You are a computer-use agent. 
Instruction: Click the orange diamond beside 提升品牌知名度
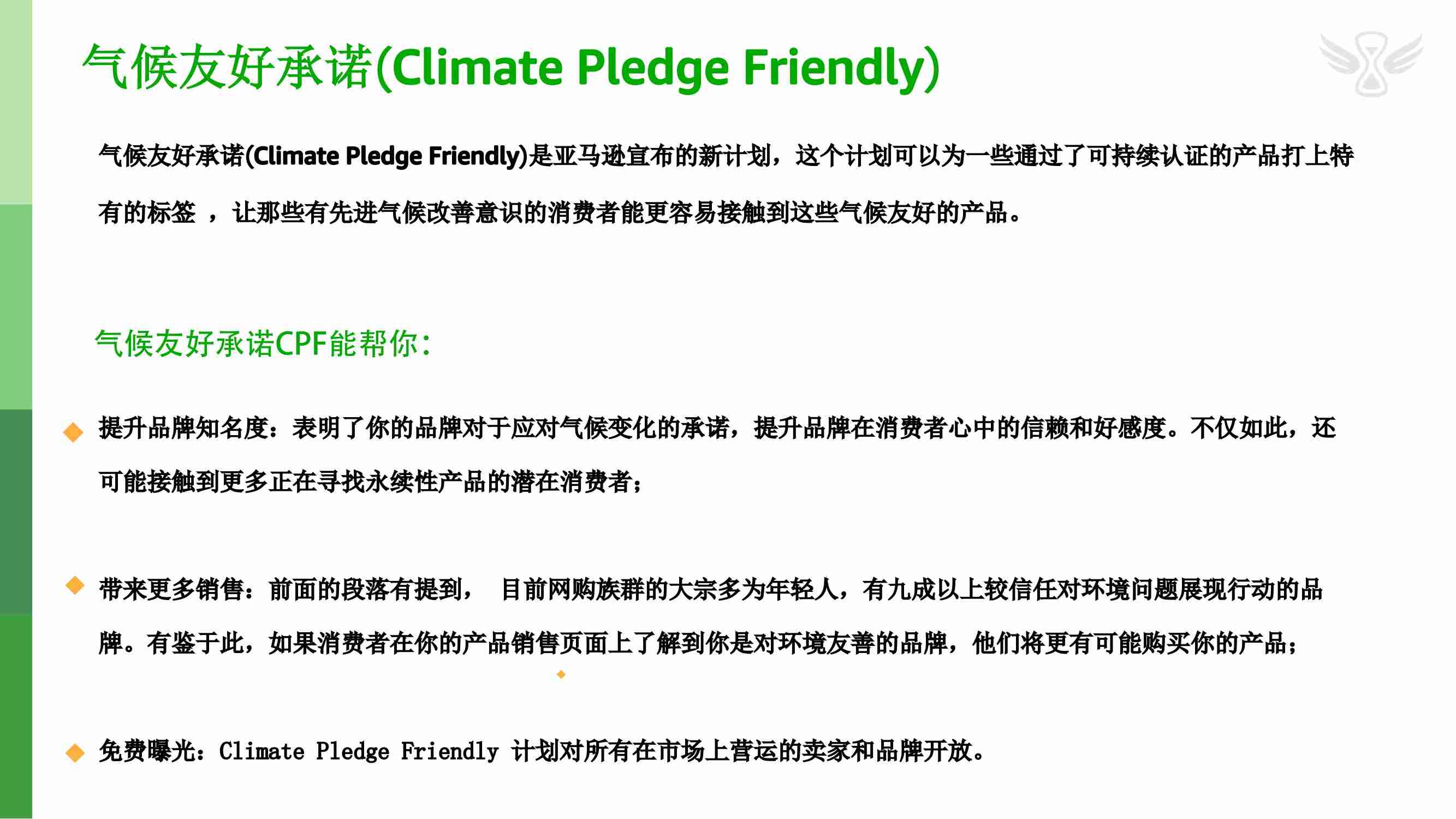(x=74, y=432)
